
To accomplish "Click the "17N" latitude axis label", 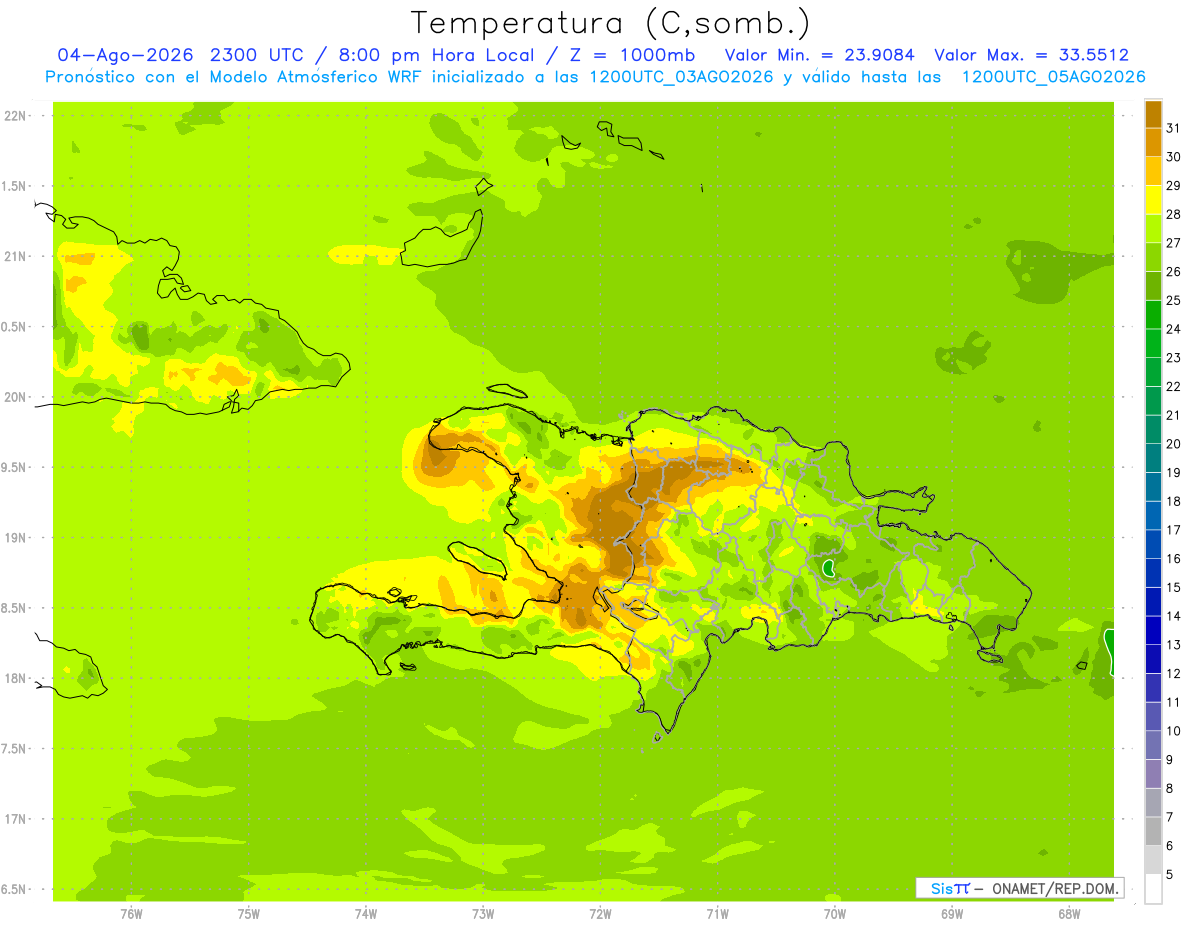I will click(17, 819).
